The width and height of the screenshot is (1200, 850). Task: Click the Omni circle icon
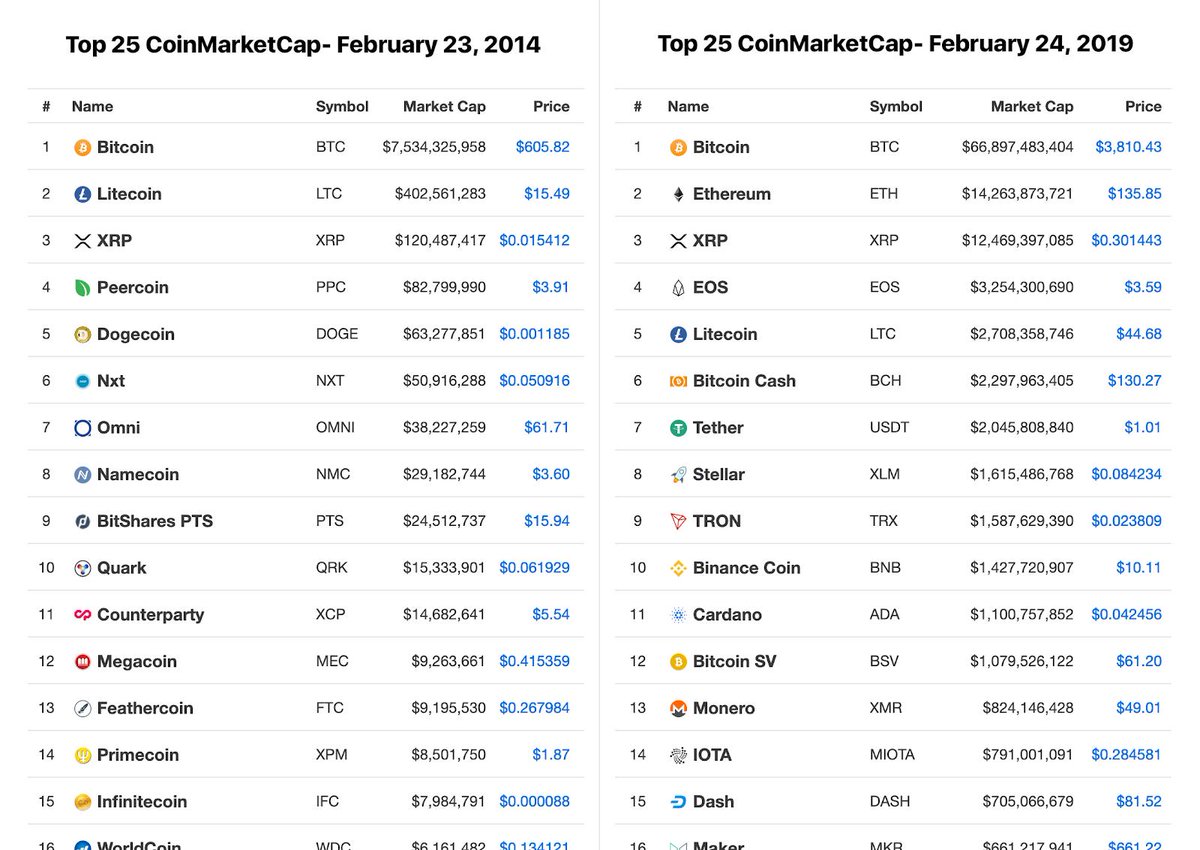(83, 428)
